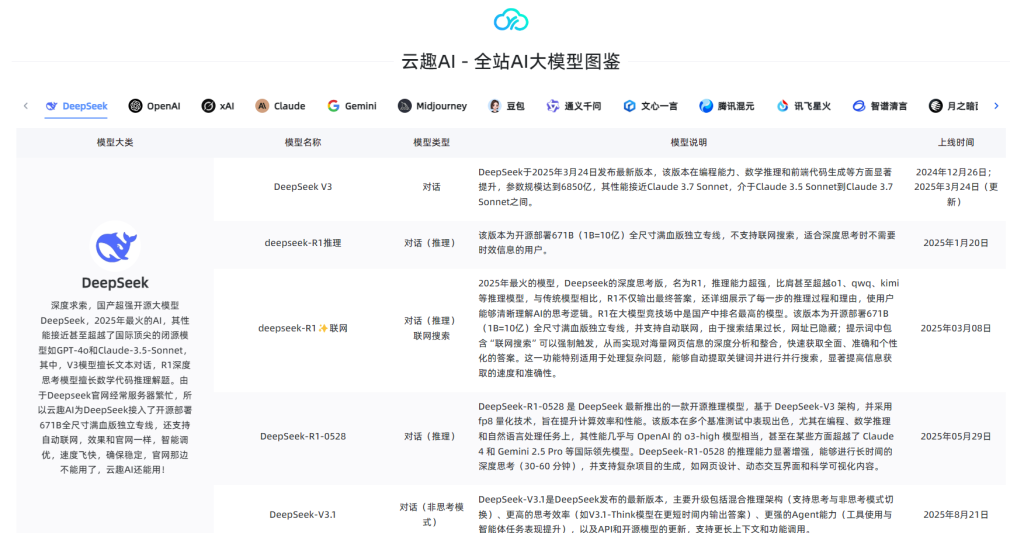Click the 文心一言 logo icon
The width and height of the screenshot is (1024, 533).
point(629,106)
